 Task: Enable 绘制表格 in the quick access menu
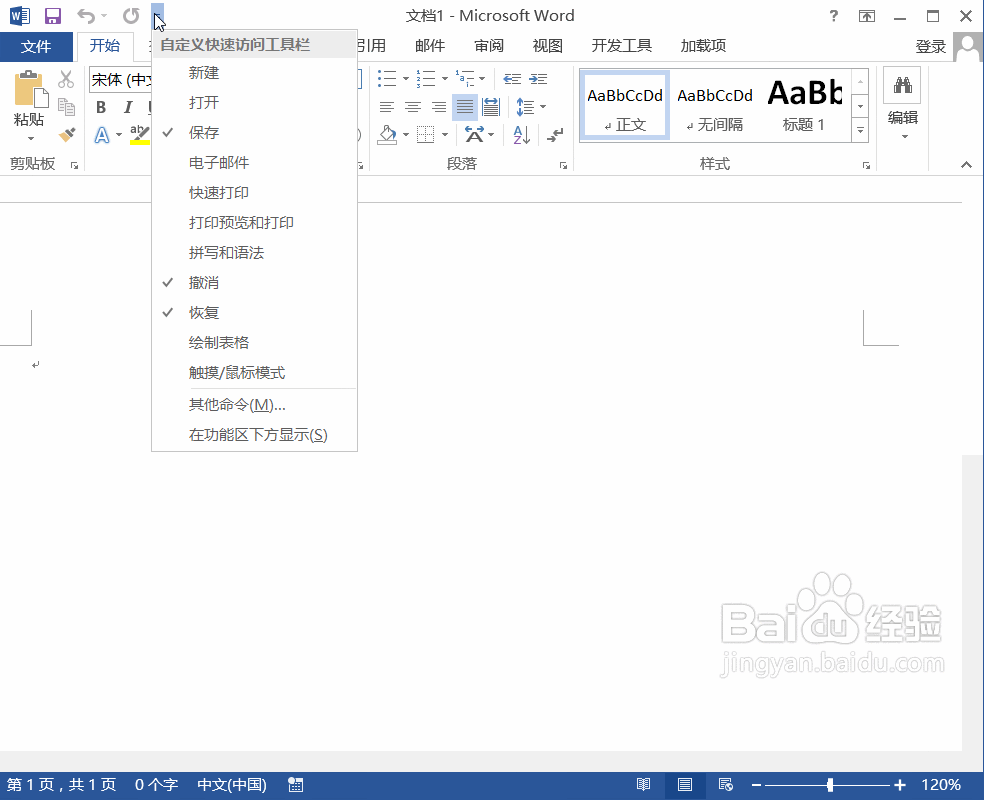255,343
